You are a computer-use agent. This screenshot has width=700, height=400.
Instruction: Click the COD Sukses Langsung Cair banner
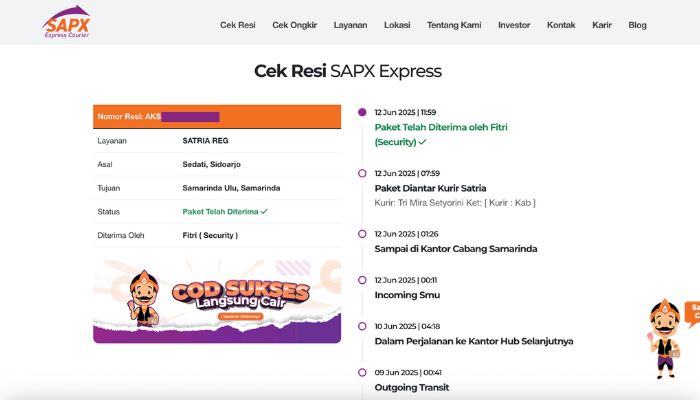pos(217,301)
